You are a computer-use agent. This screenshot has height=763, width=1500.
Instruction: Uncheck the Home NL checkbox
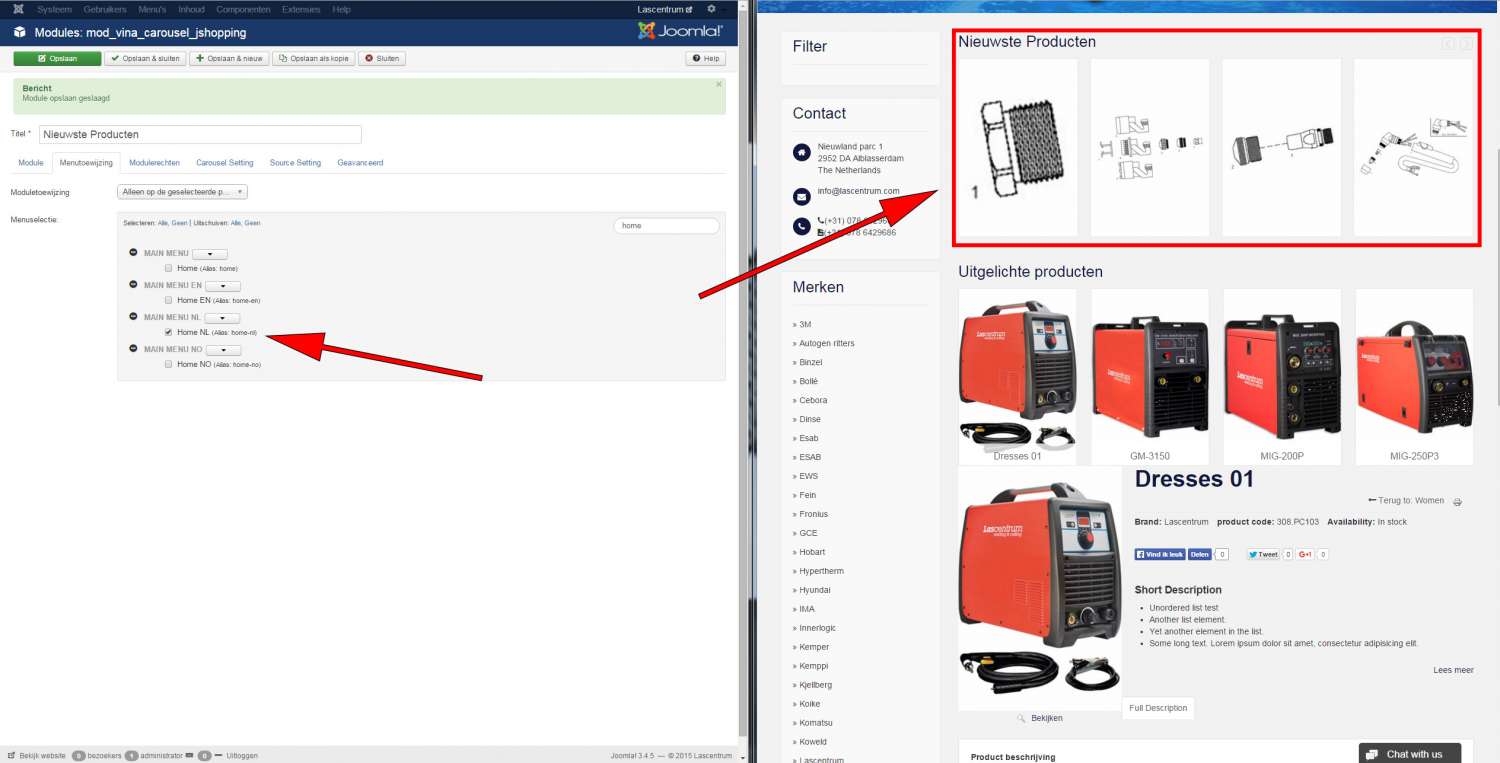coord(169,332)
